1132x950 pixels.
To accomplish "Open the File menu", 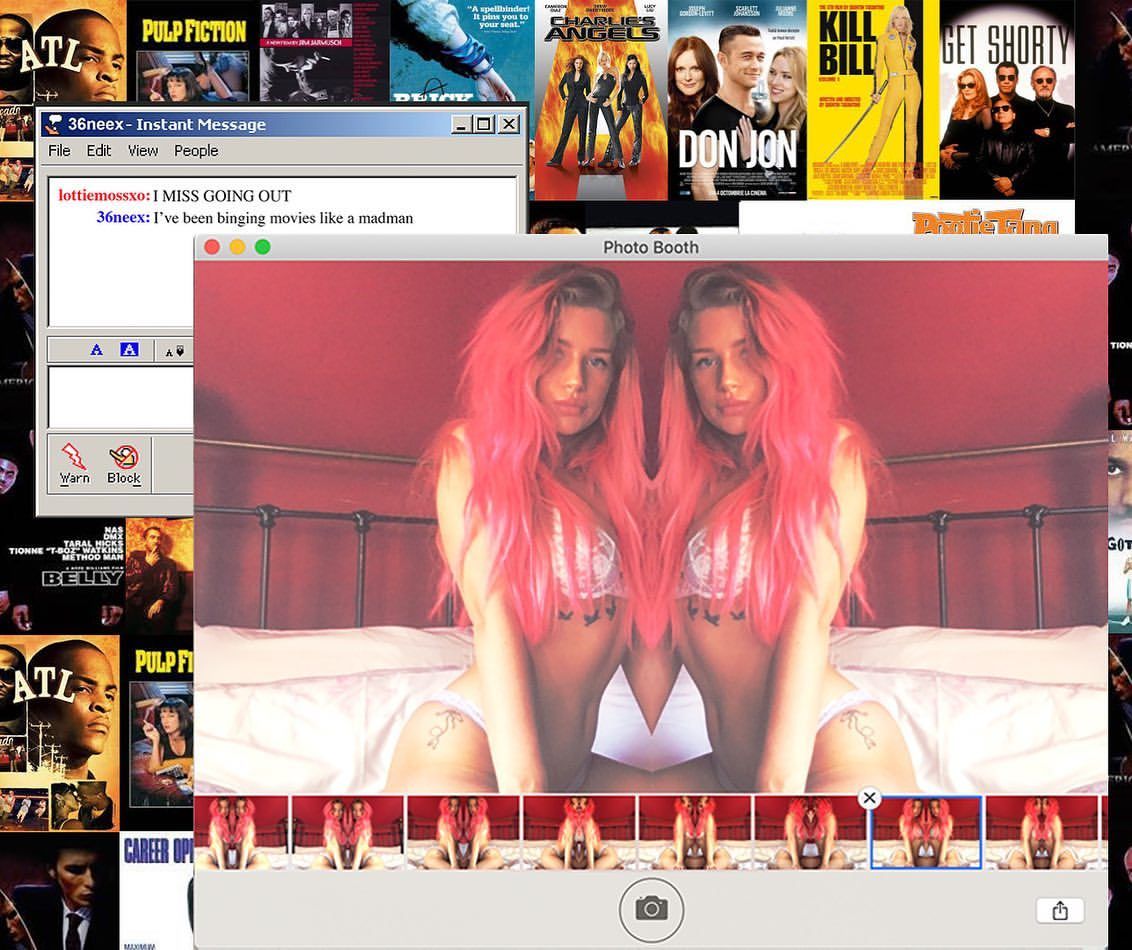I will [x=59, y=151].
